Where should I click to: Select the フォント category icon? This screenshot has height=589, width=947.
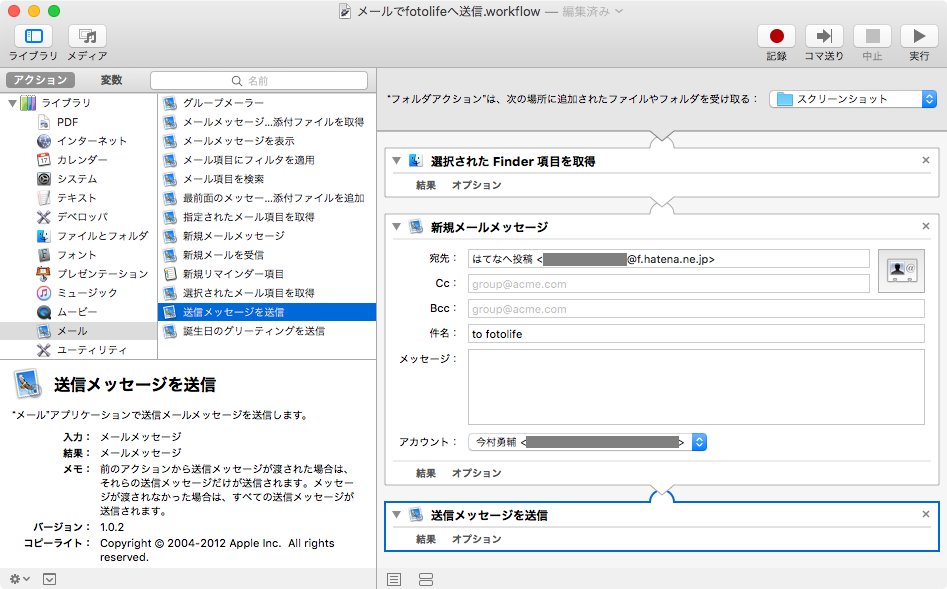coord(43,255)
